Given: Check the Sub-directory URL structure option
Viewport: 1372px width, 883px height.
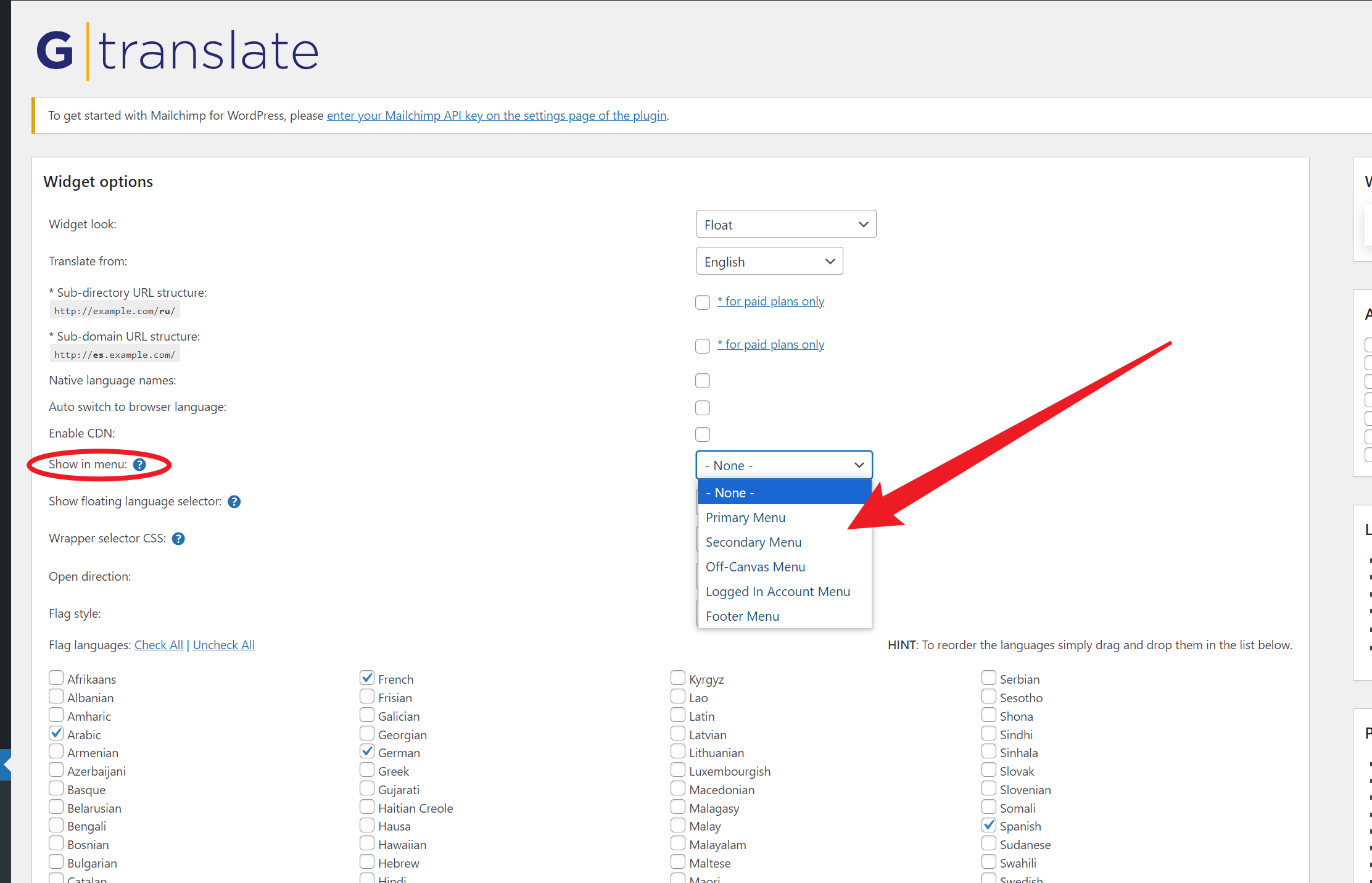Looking at the screenshot, I should (703, 302).
